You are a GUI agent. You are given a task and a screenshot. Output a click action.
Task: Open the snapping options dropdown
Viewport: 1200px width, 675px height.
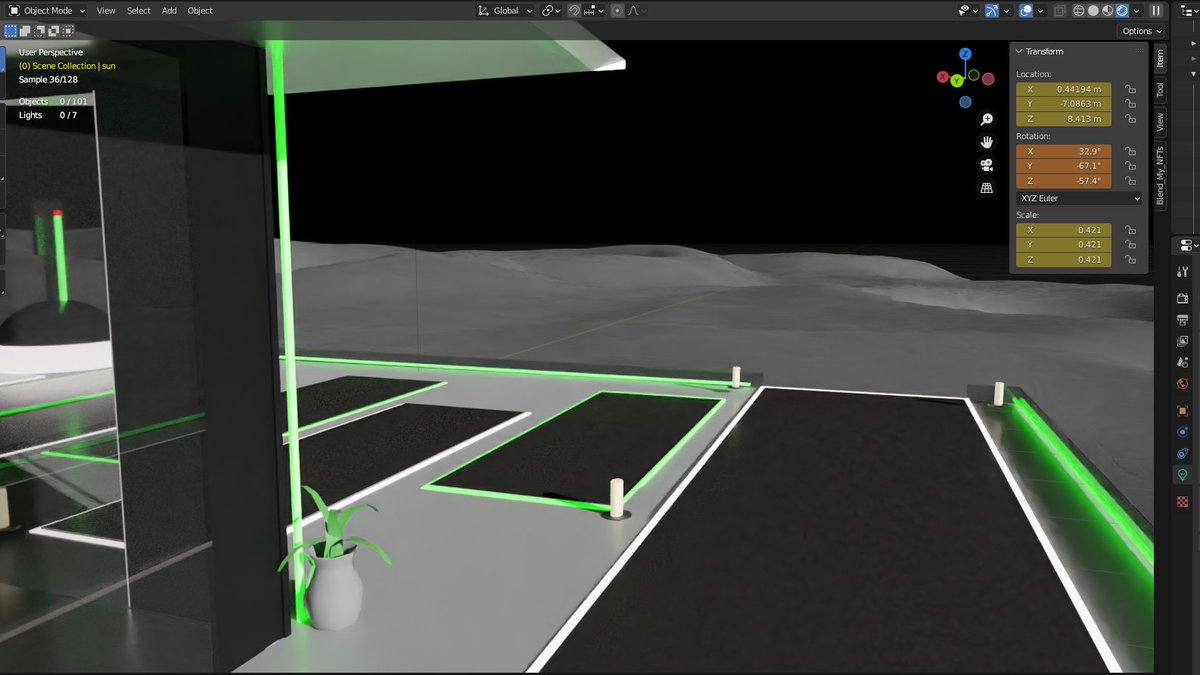594,11
